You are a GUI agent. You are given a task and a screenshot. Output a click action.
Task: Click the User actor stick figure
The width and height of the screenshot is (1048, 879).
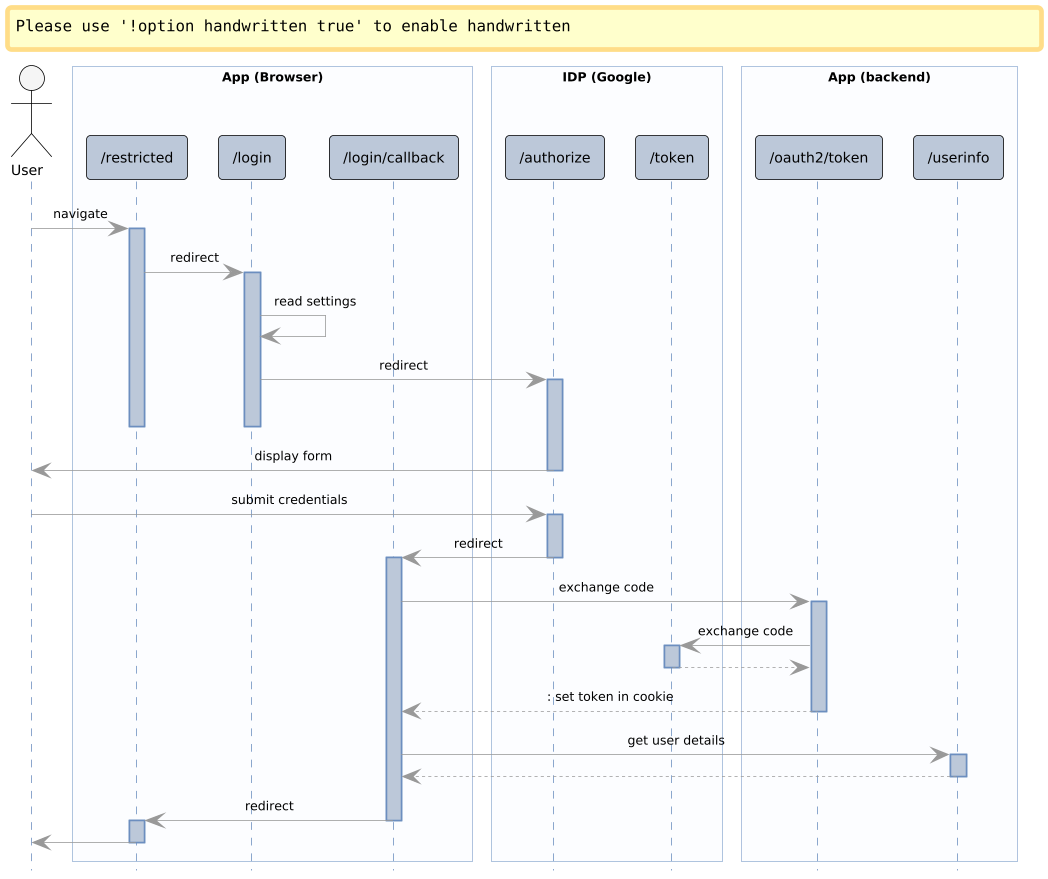click(x=31, y=111)
